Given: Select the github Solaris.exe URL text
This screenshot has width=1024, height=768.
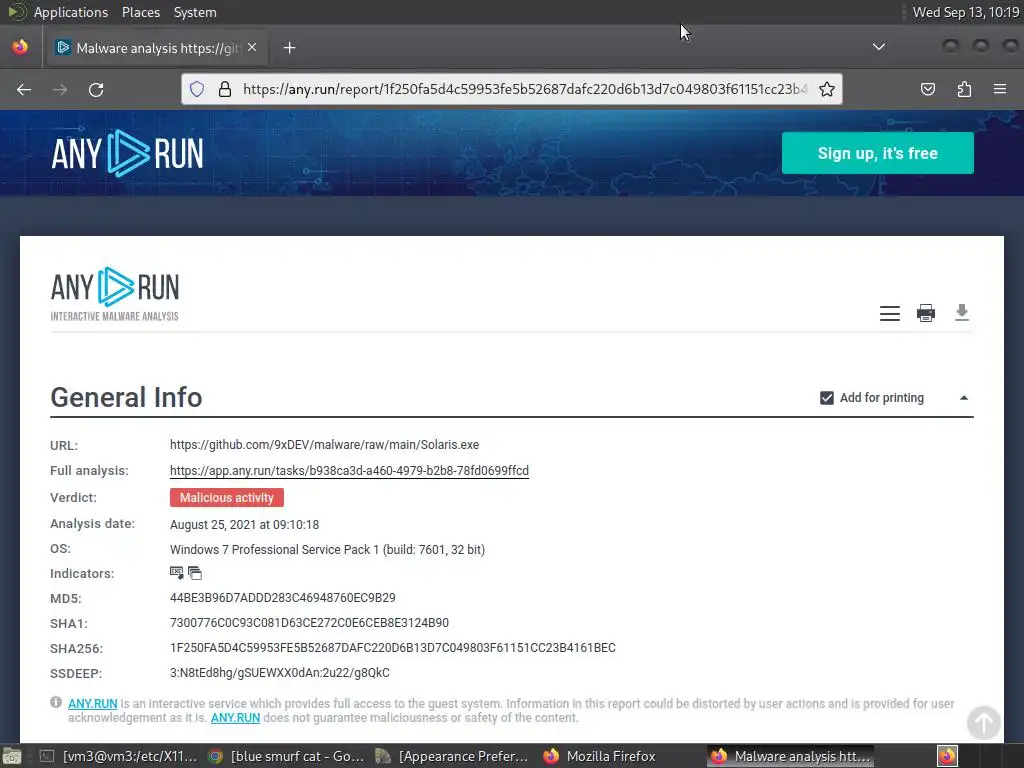Looking at the screenshot, I should (325, 445).
